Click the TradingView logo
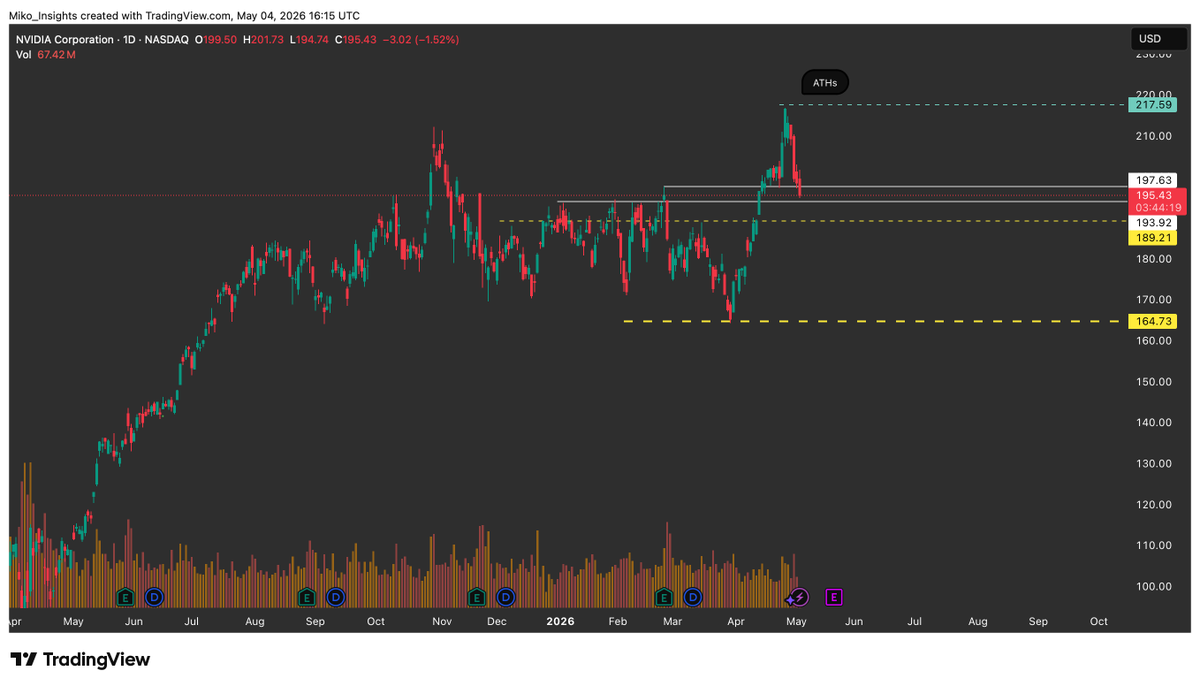 pos(80,660)
